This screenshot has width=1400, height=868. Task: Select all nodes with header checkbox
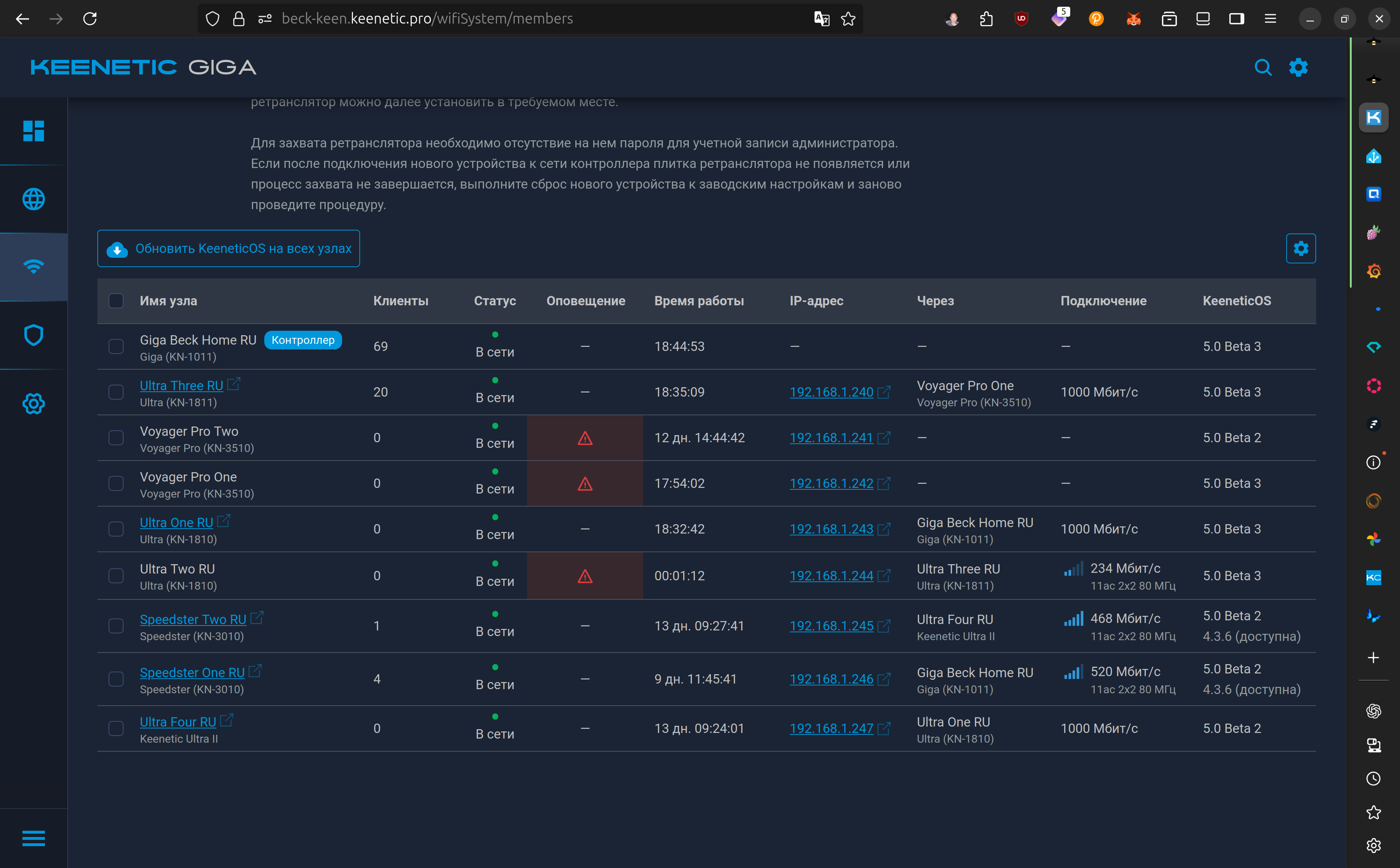tap(116, 301)
